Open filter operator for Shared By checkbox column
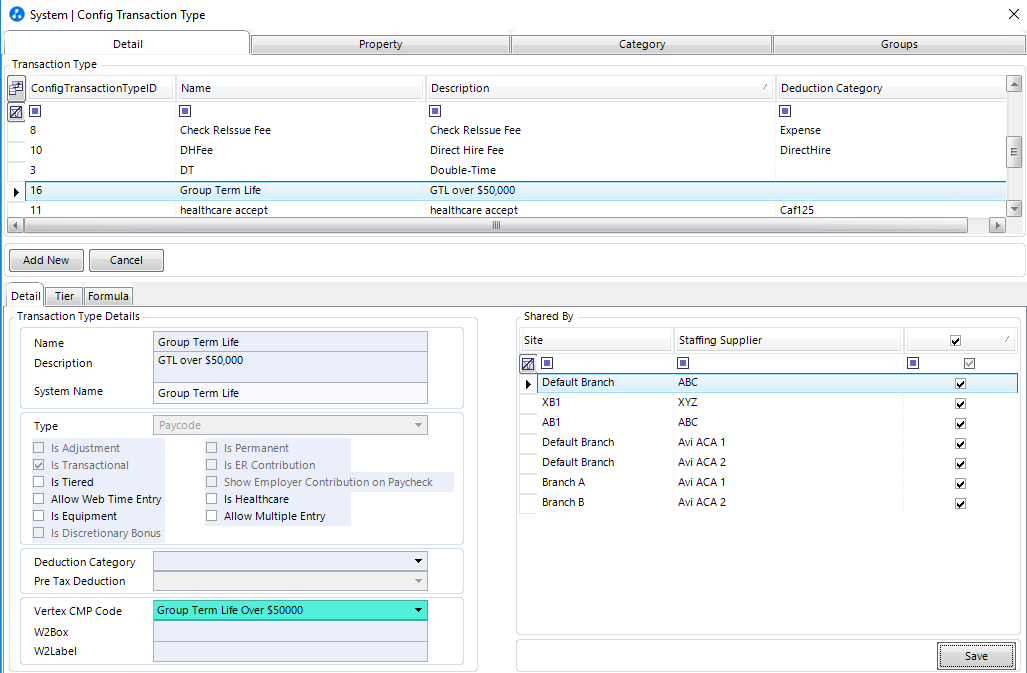The image size is (1027, 673). [913, 363]
